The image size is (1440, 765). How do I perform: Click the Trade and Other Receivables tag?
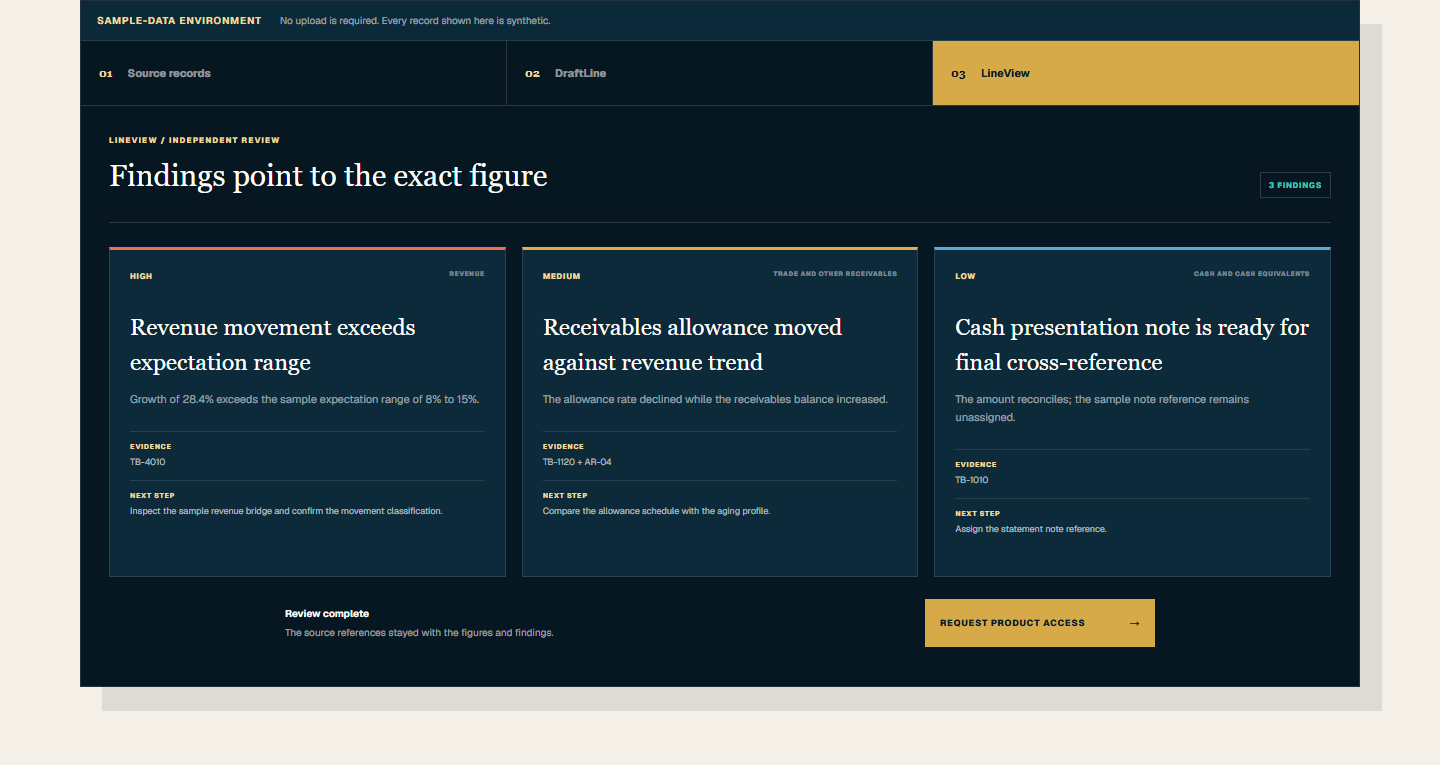click(835, 274)
